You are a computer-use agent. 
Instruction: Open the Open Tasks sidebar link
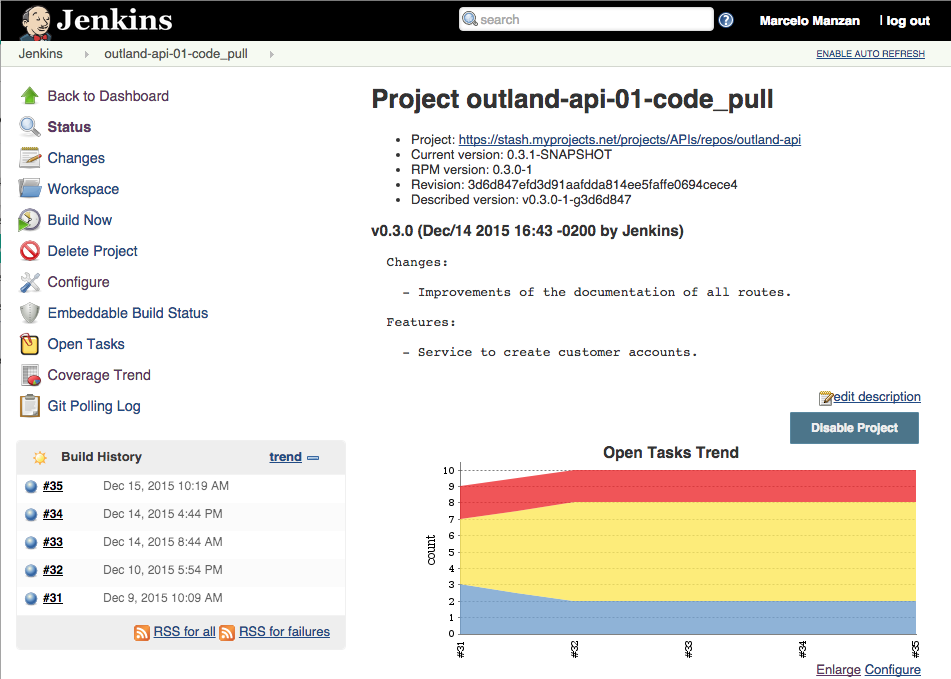(86, 344)
